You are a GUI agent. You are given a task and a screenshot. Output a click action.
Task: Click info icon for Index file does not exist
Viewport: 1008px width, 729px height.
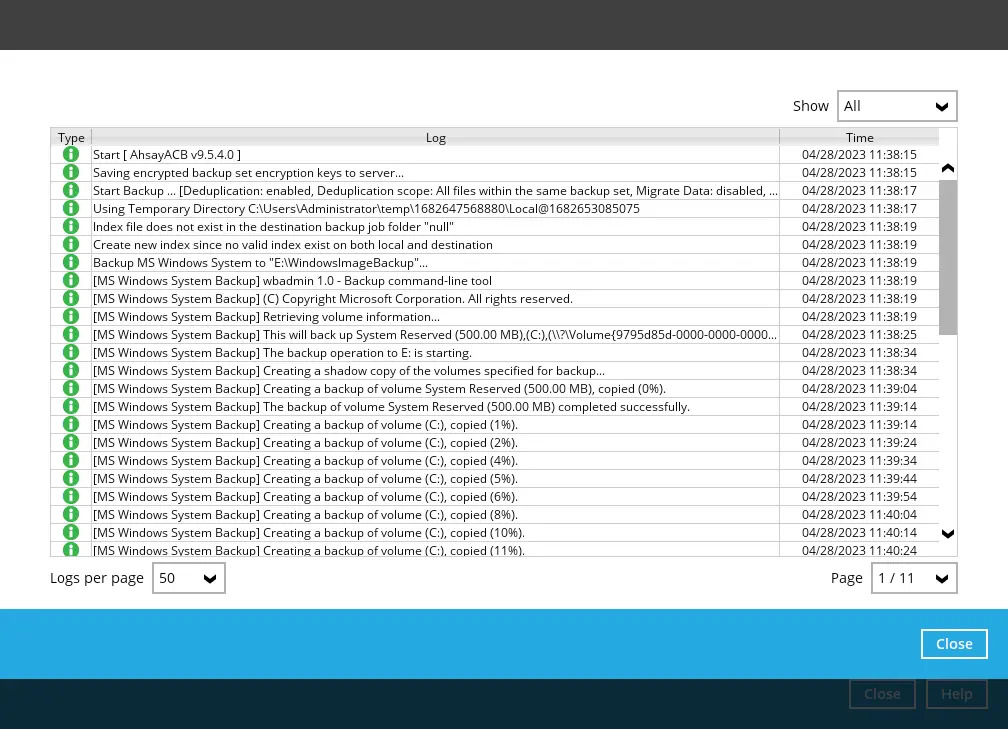tap(71, 227)
